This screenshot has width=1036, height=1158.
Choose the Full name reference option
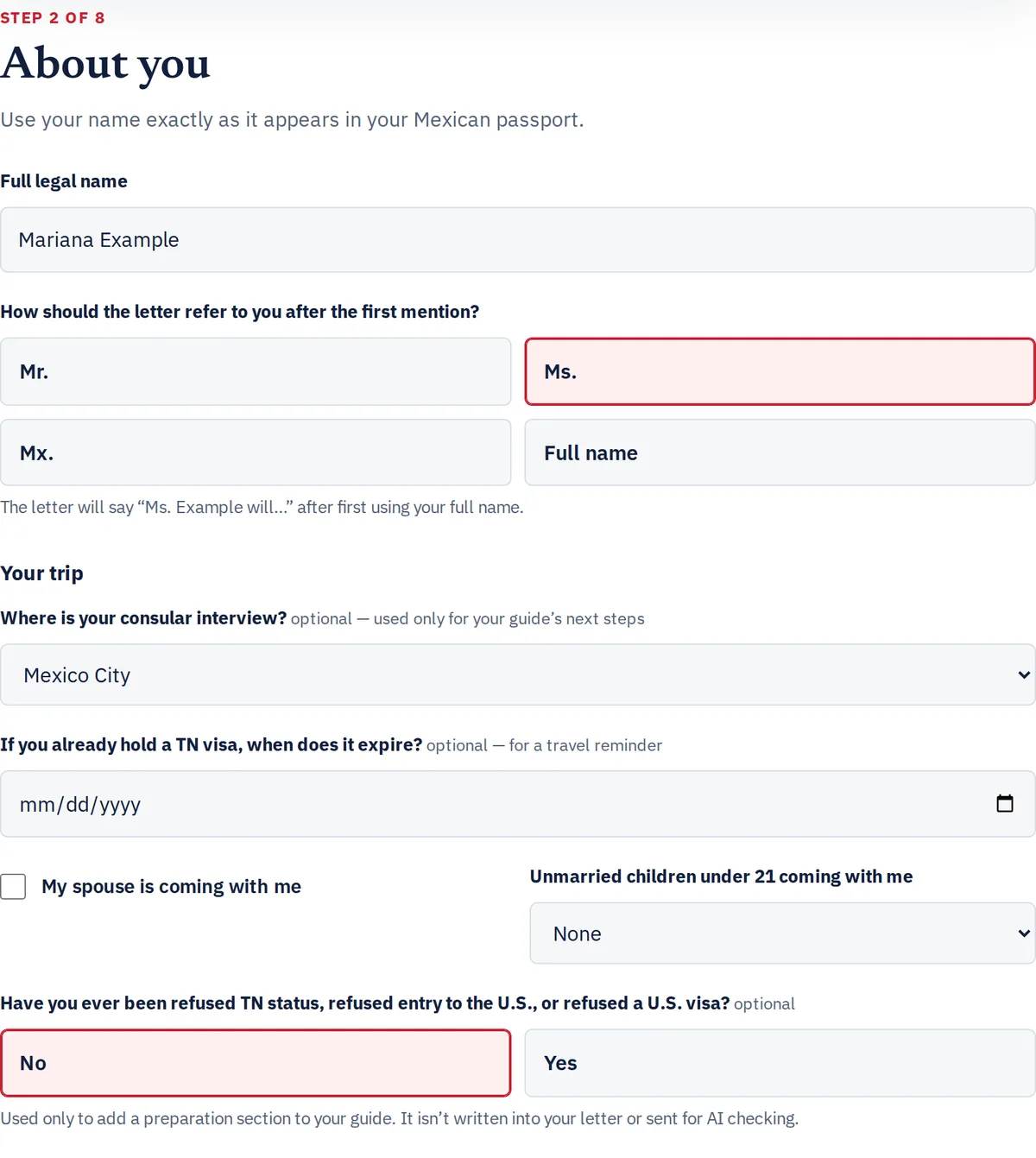coord(780,452)
